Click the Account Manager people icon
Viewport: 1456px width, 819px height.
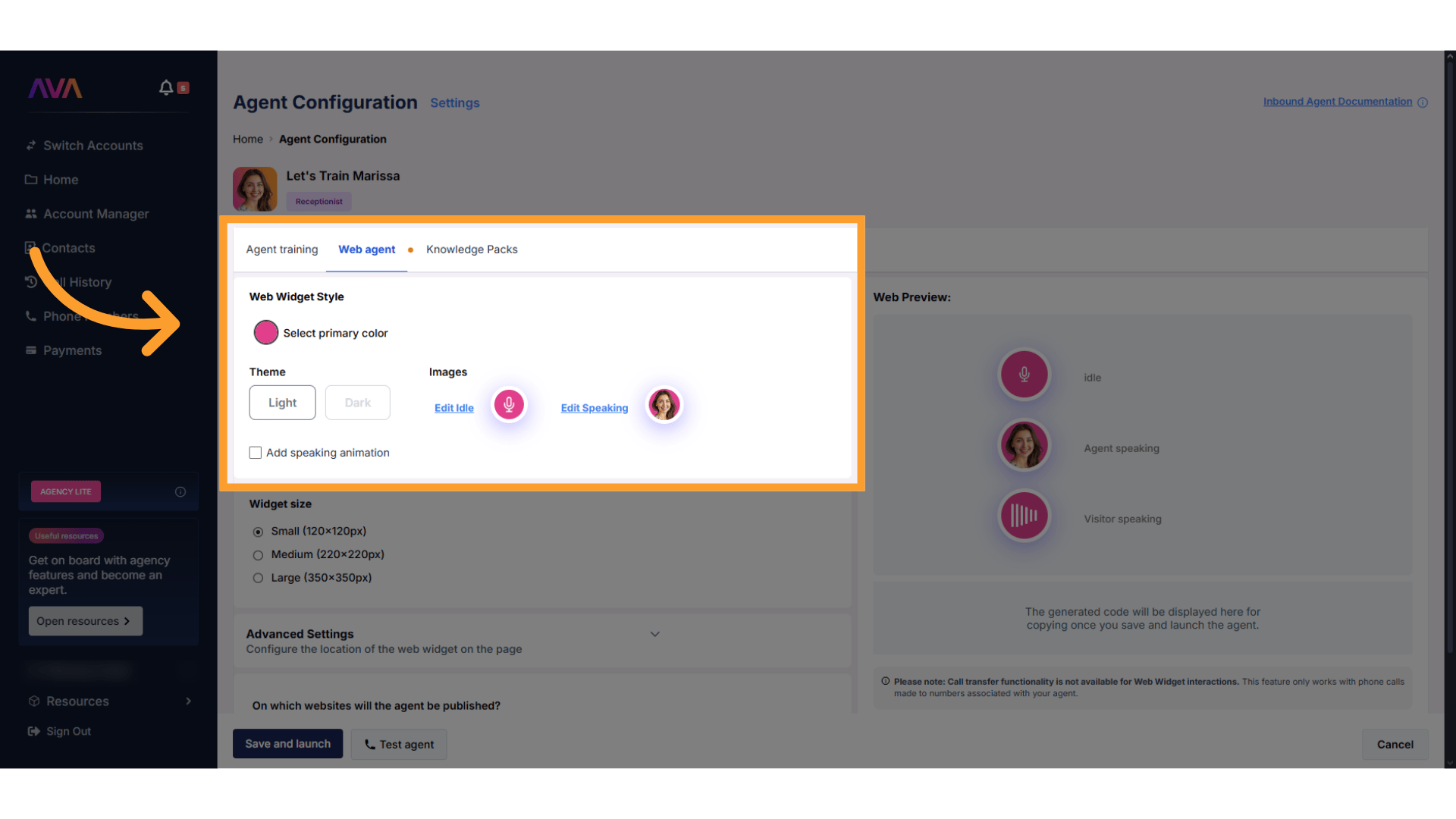(x=31, y=214)
